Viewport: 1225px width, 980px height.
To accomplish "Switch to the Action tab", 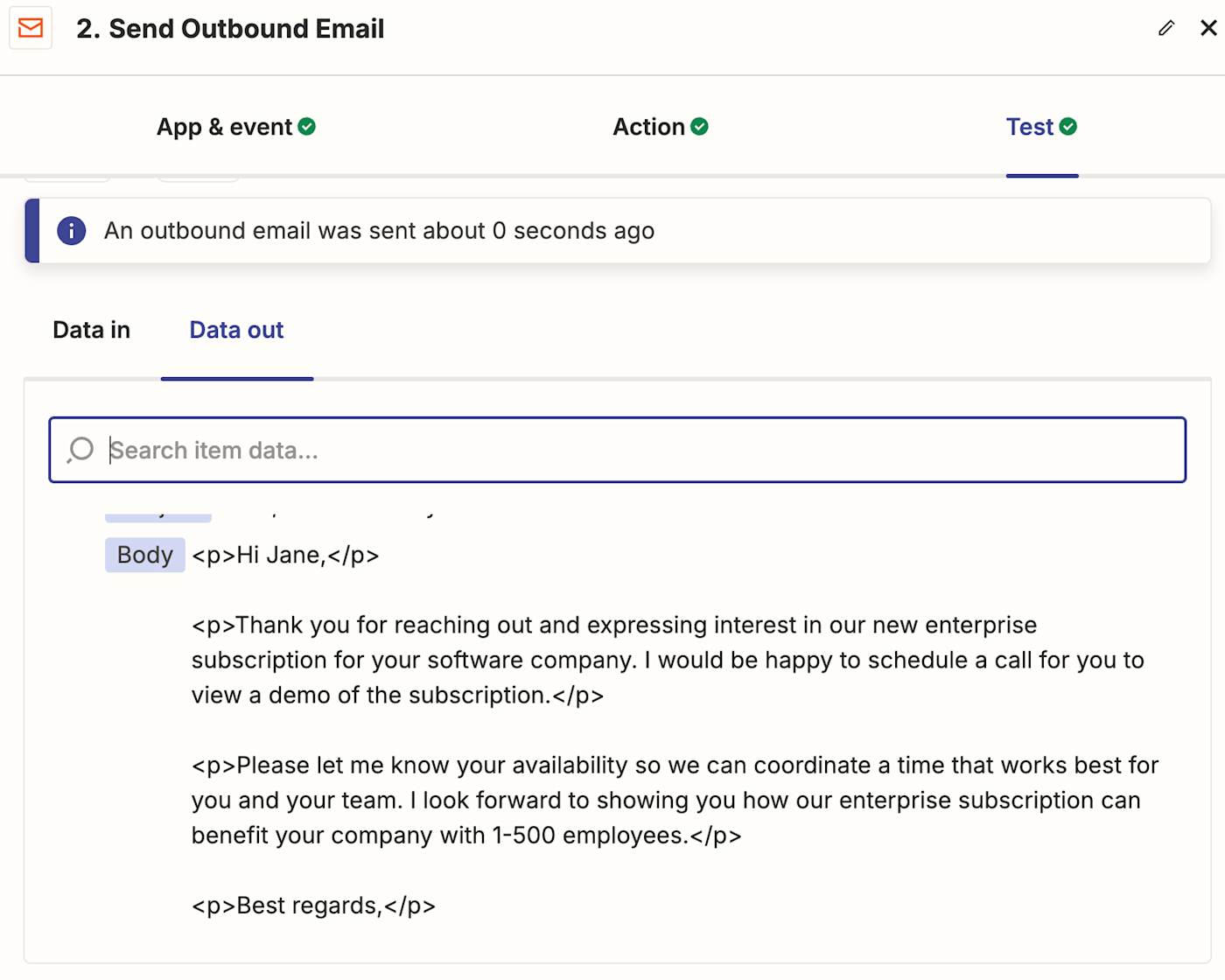I will tap(649, 127).
